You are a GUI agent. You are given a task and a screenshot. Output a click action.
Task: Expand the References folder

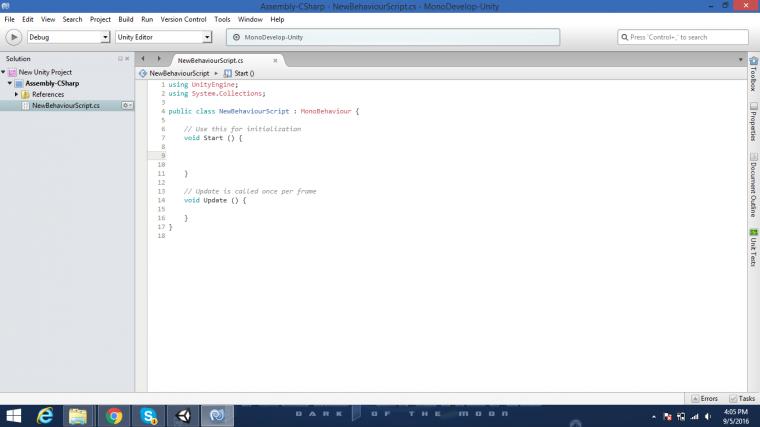click(16, 95)
